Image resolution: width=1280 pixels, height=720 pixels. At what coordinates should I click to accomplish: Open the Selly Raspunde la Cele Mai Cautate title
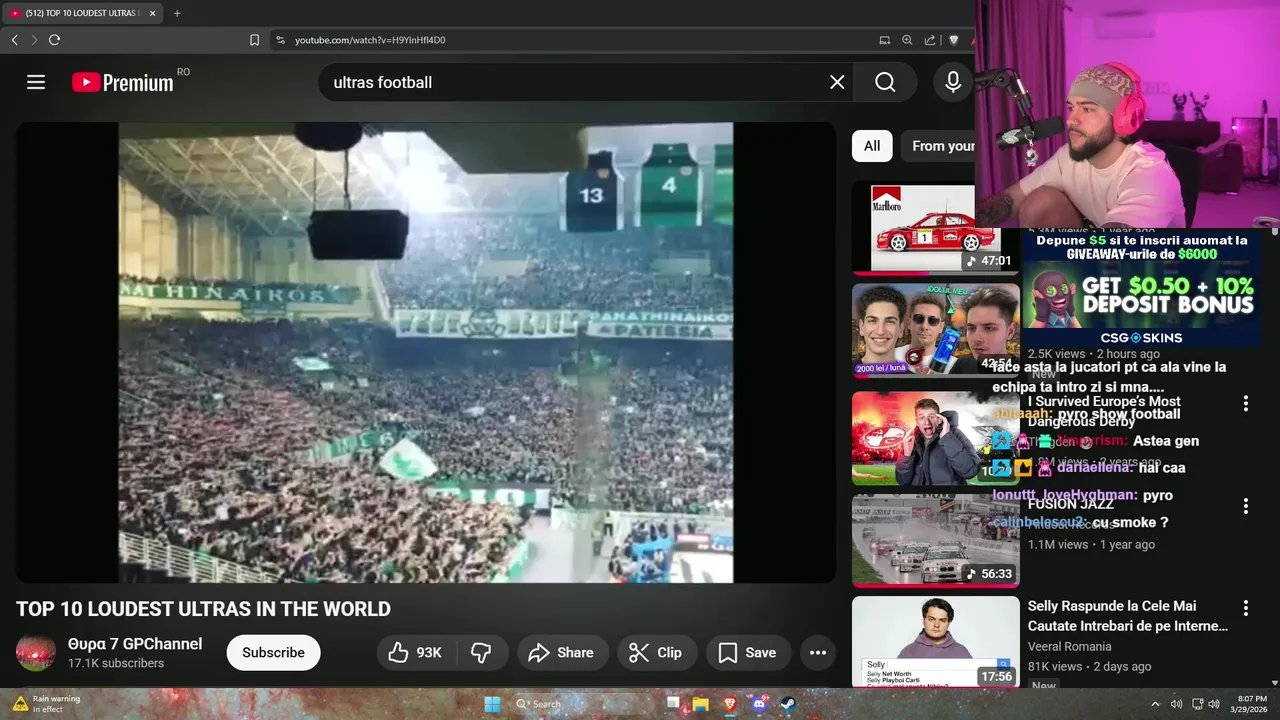click(x=1127, y=616)
